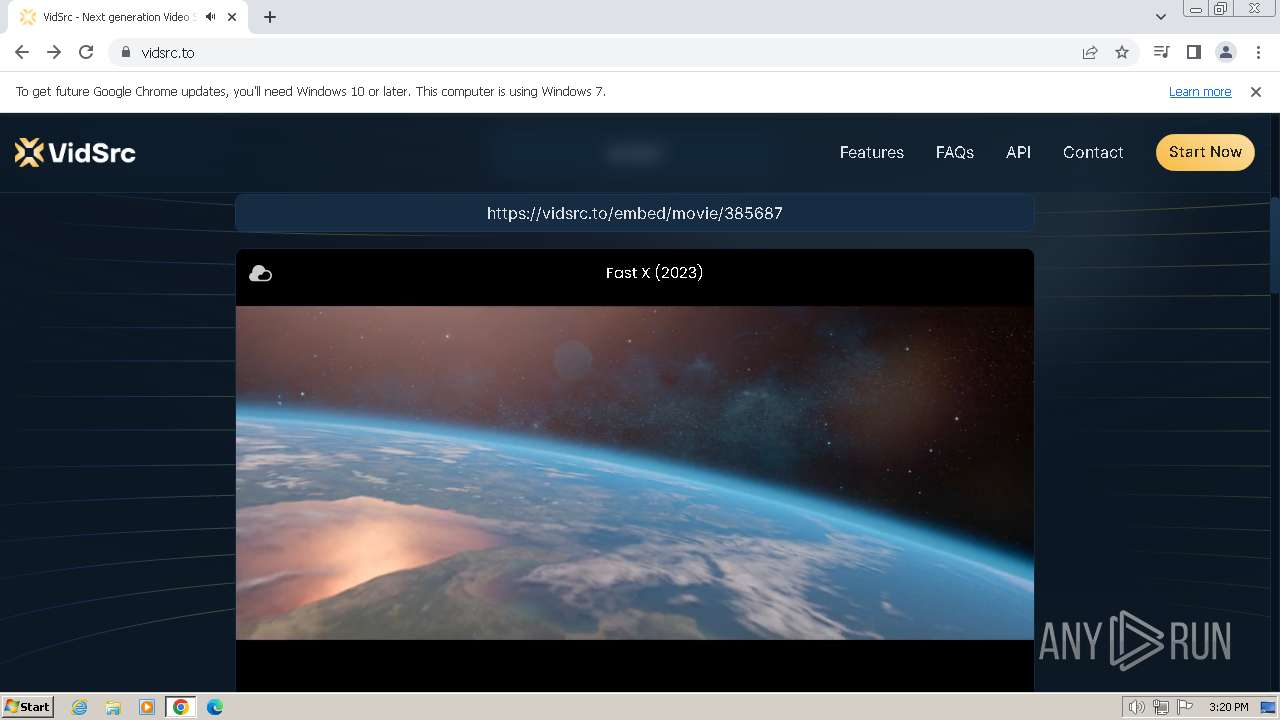Open the server cloud icon in player
Image resolution: width=1280 pixels, height=720 pixels.
pyautogui.click(x=260, y=273)
